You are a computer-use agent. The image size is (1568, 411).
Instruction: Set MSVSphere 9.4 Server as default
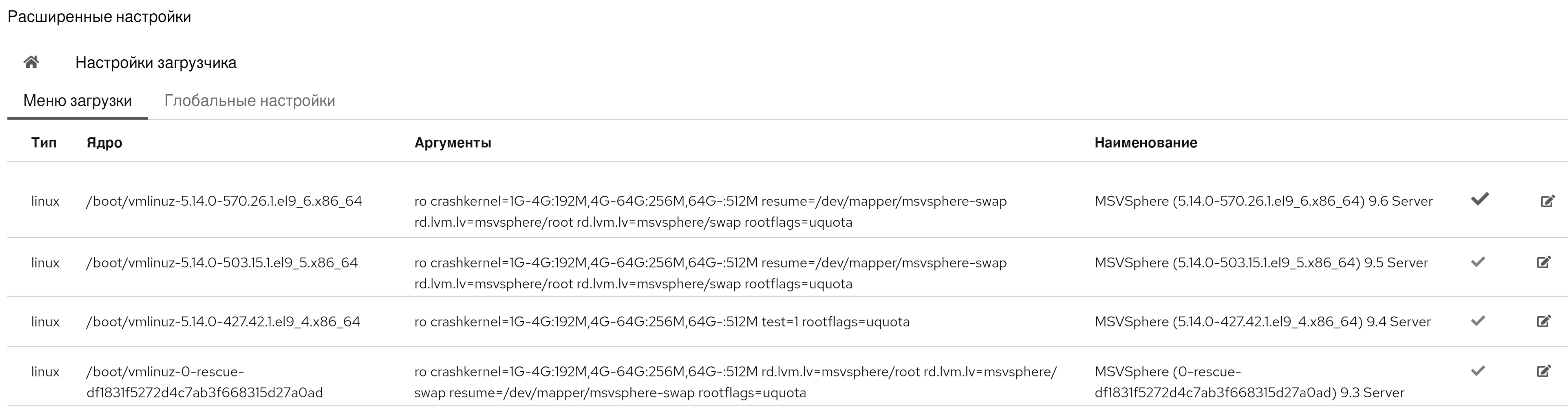coord(1478,320)
